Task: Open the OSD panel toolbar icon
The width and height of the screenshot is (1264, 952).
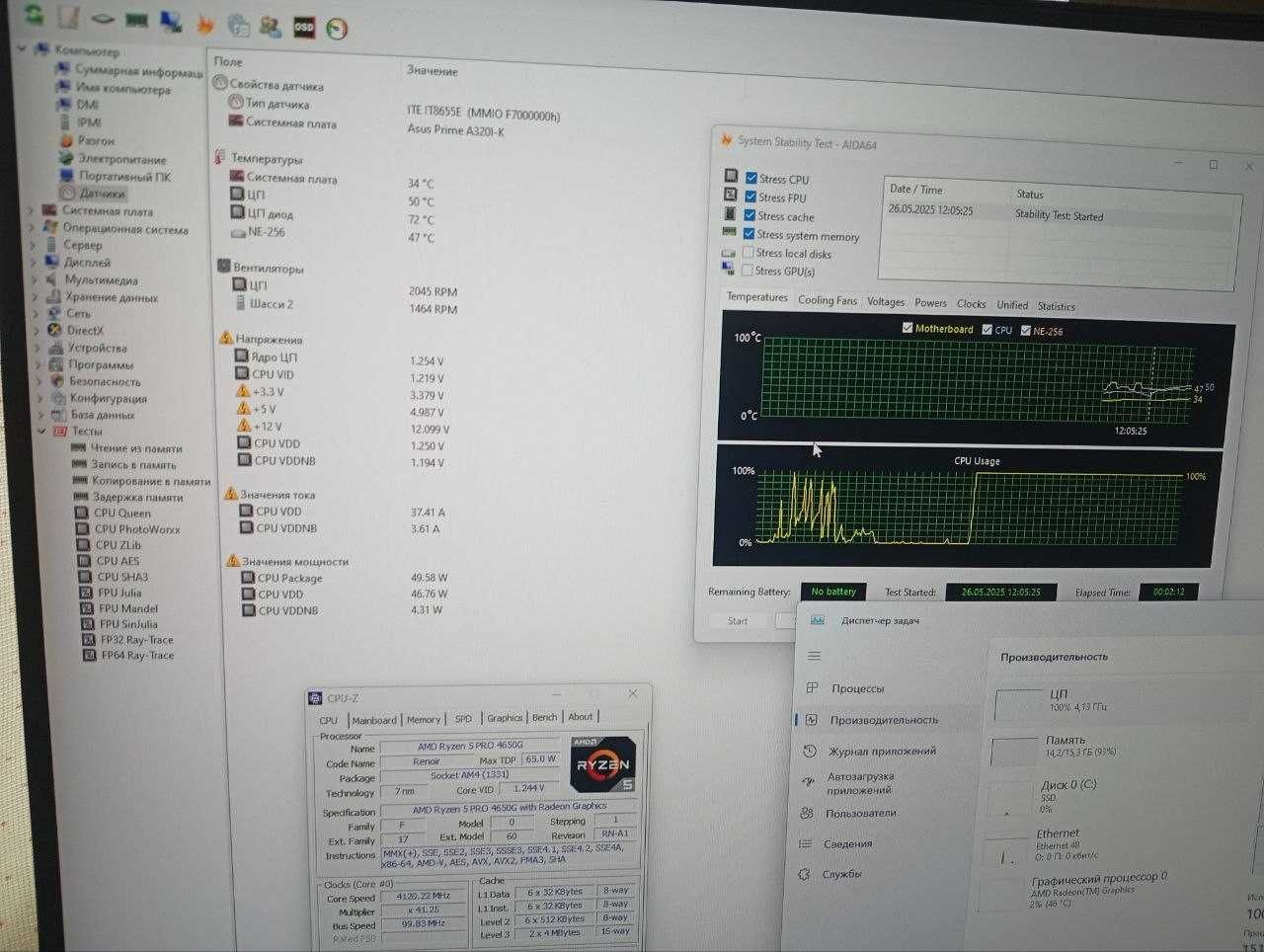Action: [303, 27]
